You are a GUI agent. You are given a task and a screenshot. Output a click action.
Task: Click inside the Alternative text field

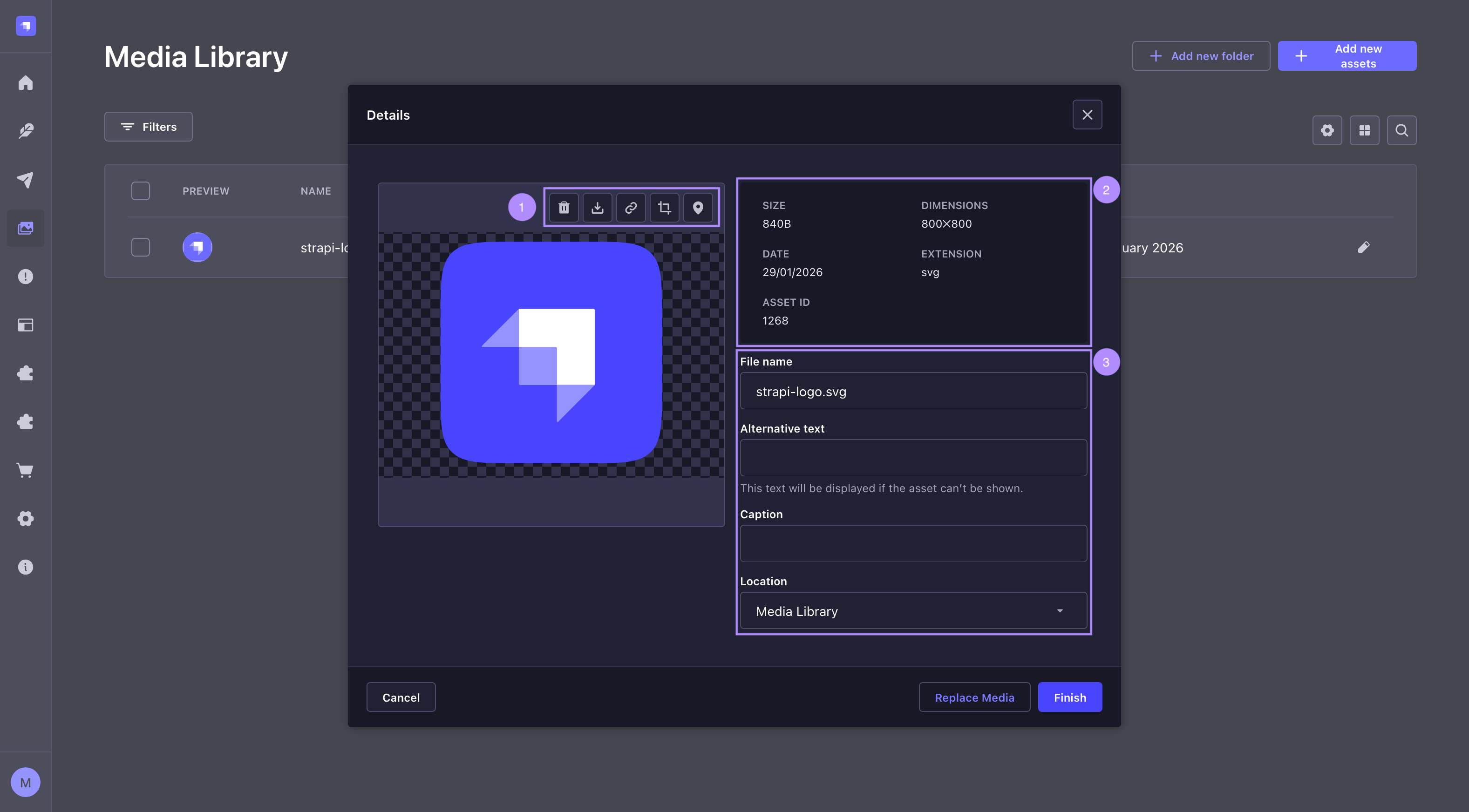(x=913, y=458)
